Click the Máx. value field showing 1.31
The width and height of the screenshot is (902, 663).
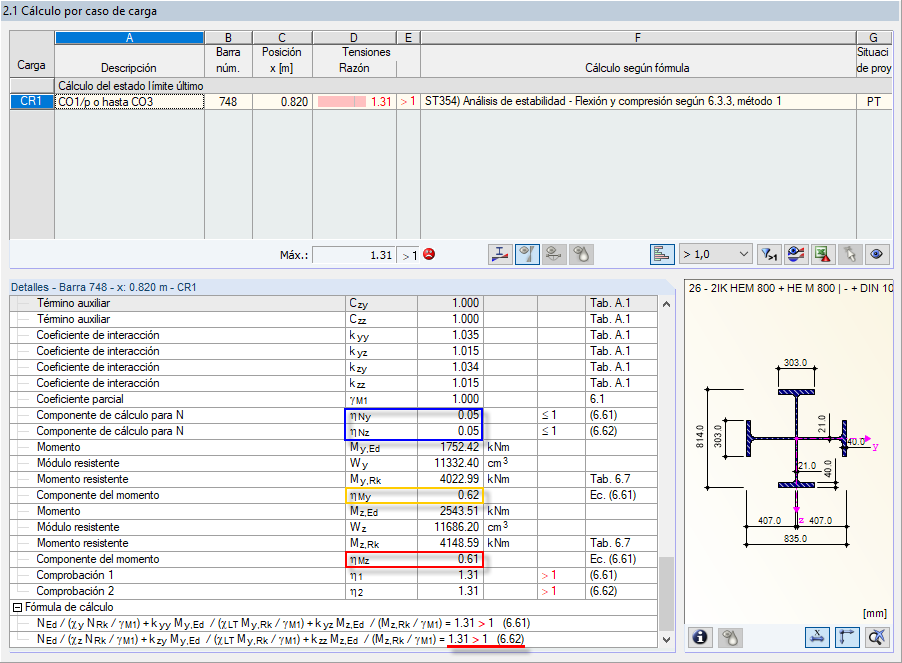click(354, 255)
